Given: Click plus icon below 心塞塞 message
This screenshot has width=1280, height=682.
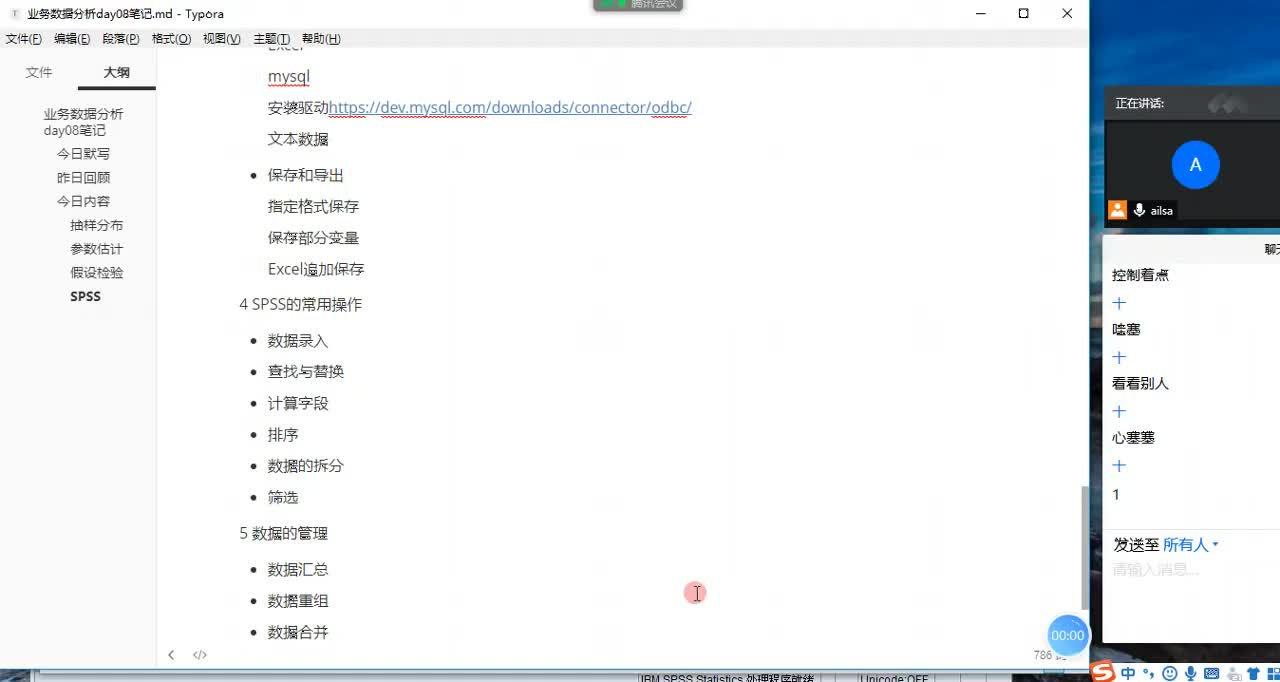Looking at the screenshot, I should point(1119,465).
